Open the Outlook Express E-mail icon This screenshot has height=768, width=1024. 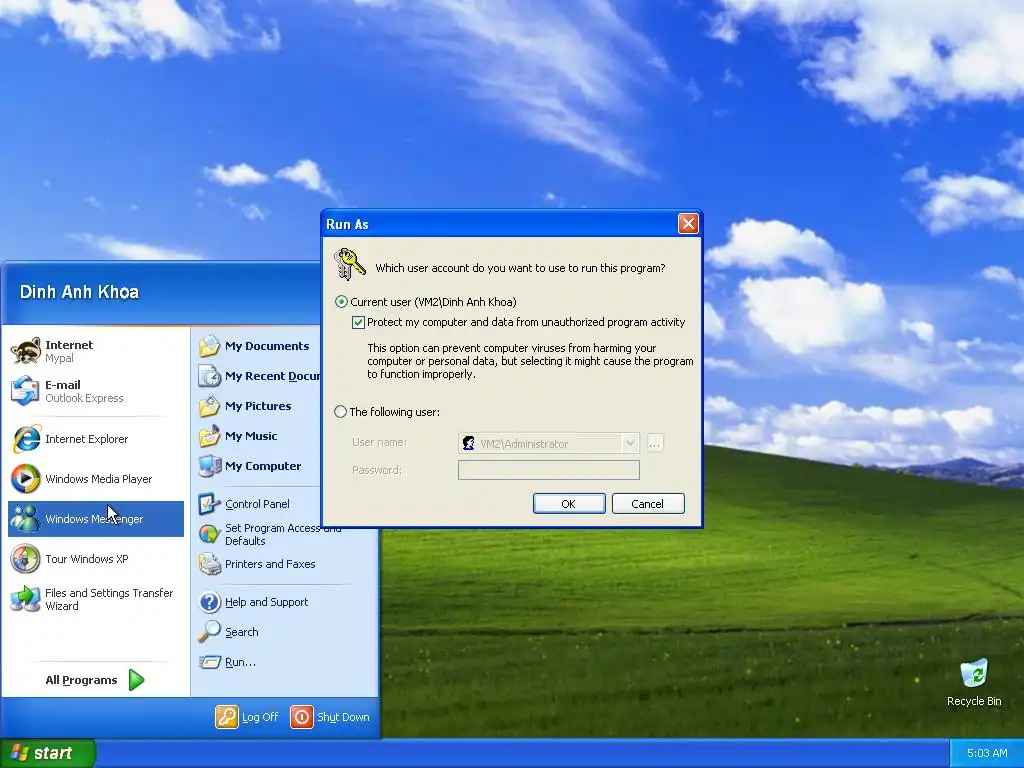[x=25, y=391]
